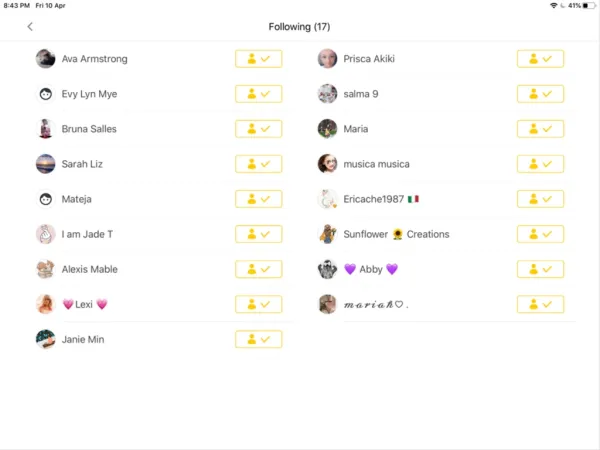Tap Abby's avatar icon
Screen dimensions: 600x450
[x=328, y=269]
